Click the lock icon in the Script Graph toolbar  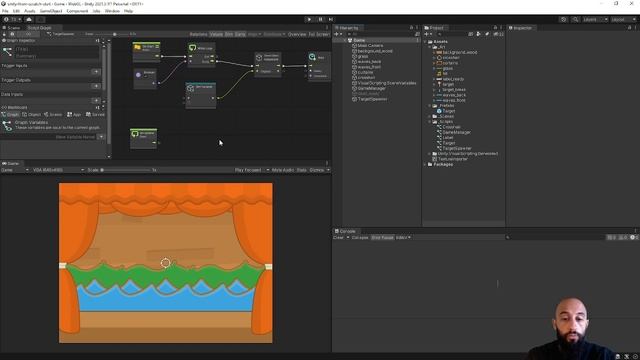[4, 34]
